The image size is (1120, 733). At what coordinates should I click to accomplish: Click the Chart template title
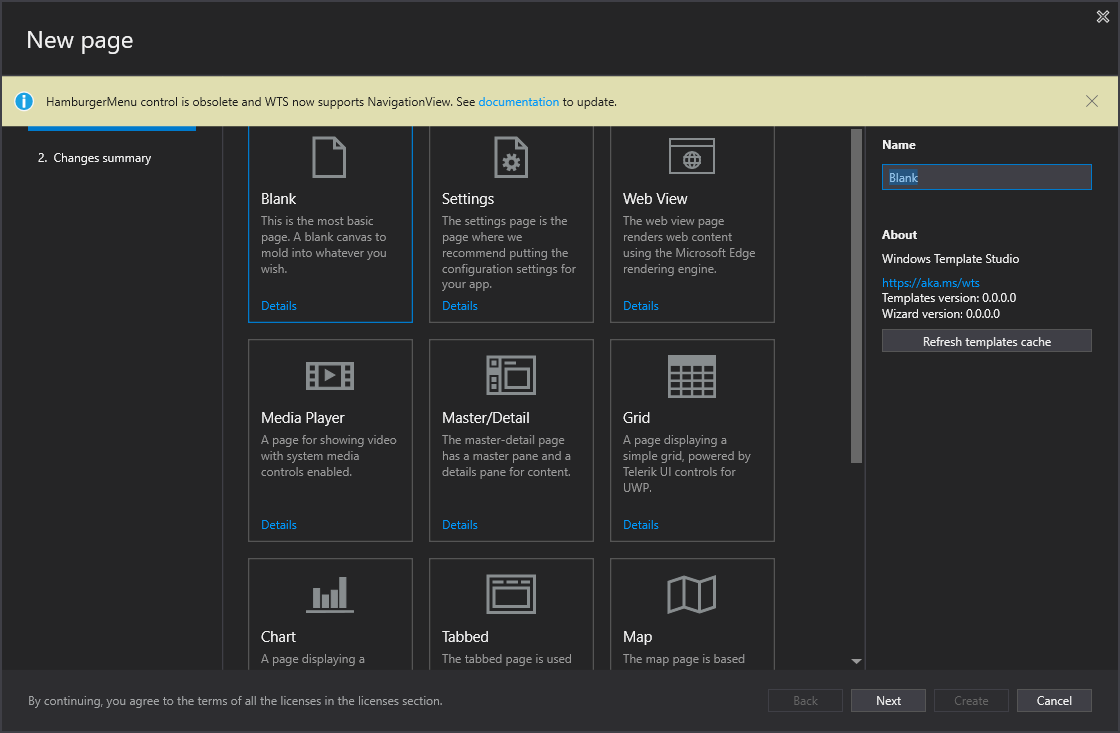278,637
